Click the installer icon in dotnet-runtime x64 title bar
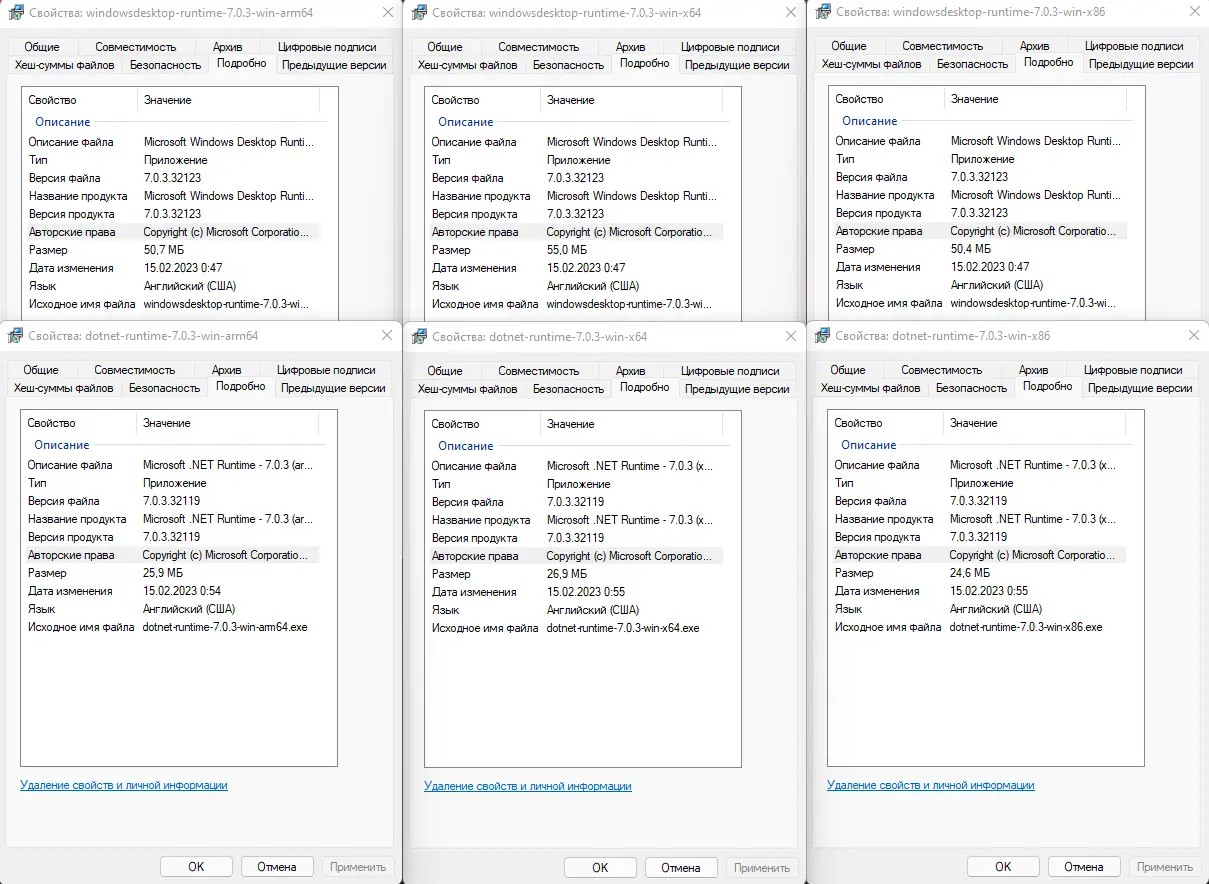The width and height of the screenshot is (1209, 884). [419, 337]
